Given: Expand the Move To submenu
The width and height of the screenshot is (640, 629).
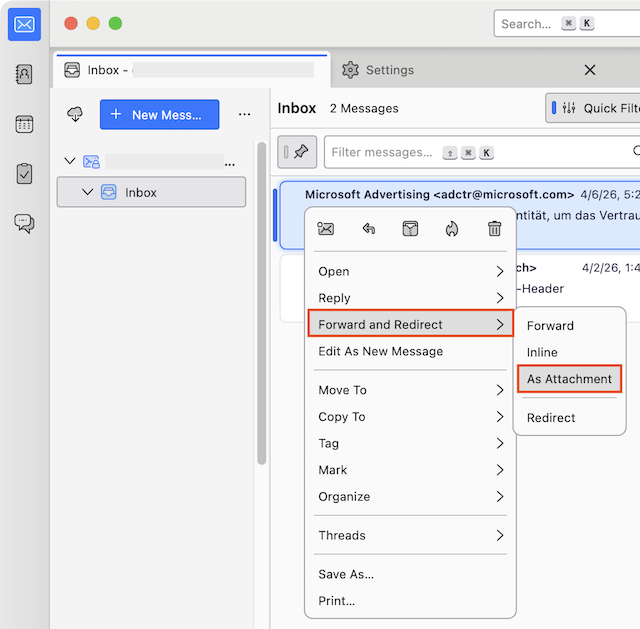Looking at the screenshot, I should (411, 390).
